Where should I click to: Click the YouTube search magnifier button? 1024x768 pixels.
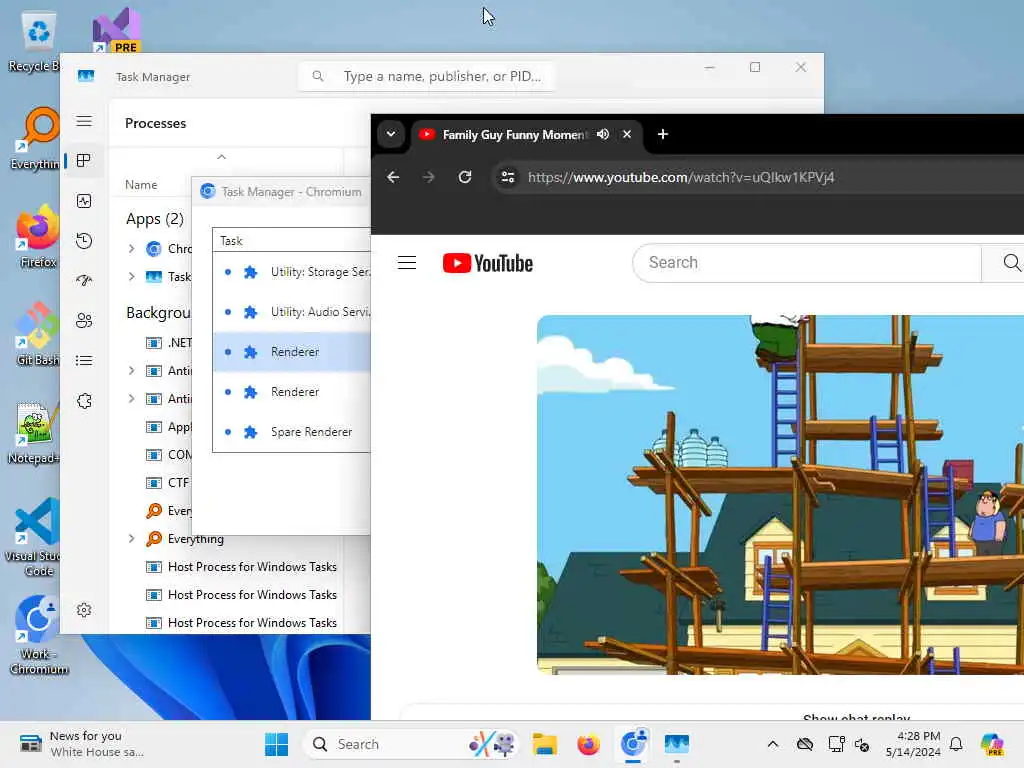coord(1010,263)
